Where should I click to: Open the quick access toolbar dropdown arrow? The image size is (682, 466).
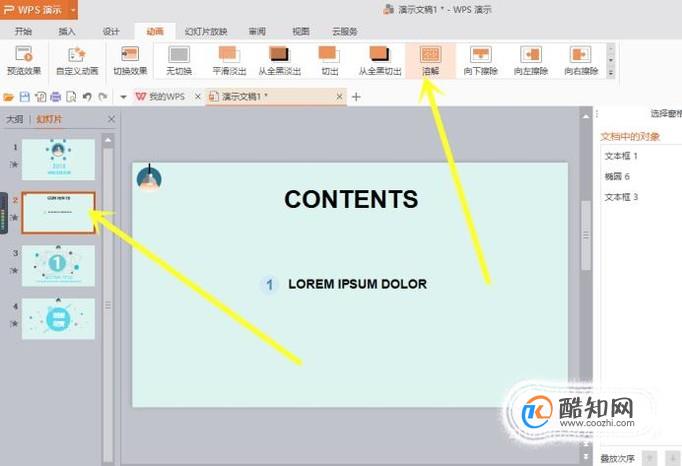coord(124,97)
